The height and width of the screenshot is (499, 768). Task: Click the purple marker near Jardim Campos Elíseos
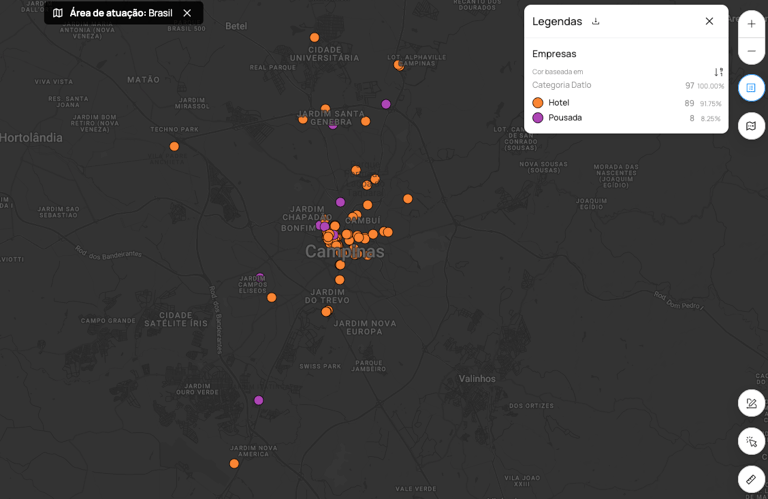point(260,277)
